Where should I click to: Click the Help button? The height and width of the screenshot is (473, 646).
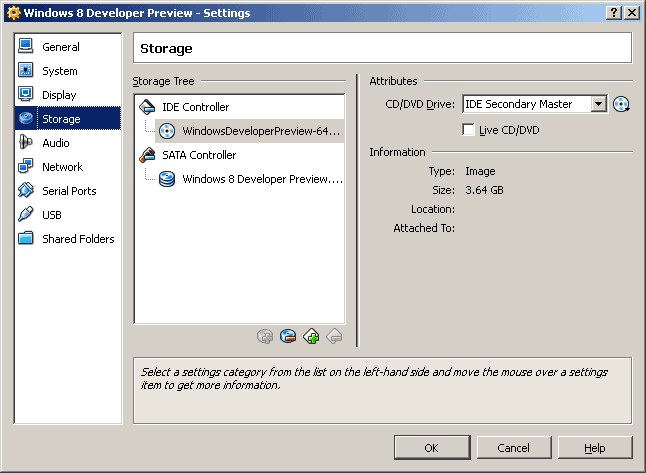(595, 447)
